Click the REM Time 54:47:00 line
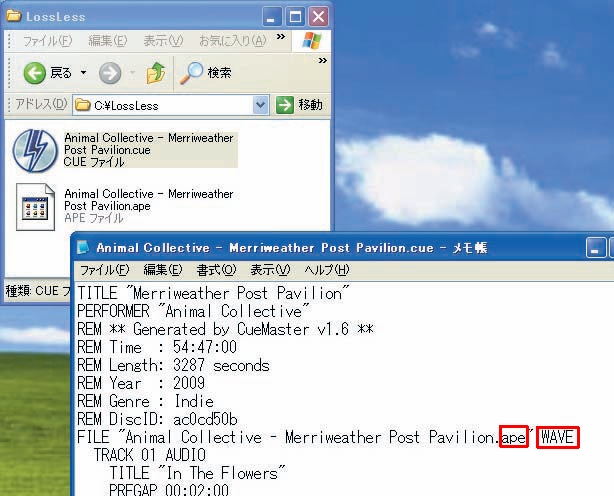 click(x=157, y=347)
